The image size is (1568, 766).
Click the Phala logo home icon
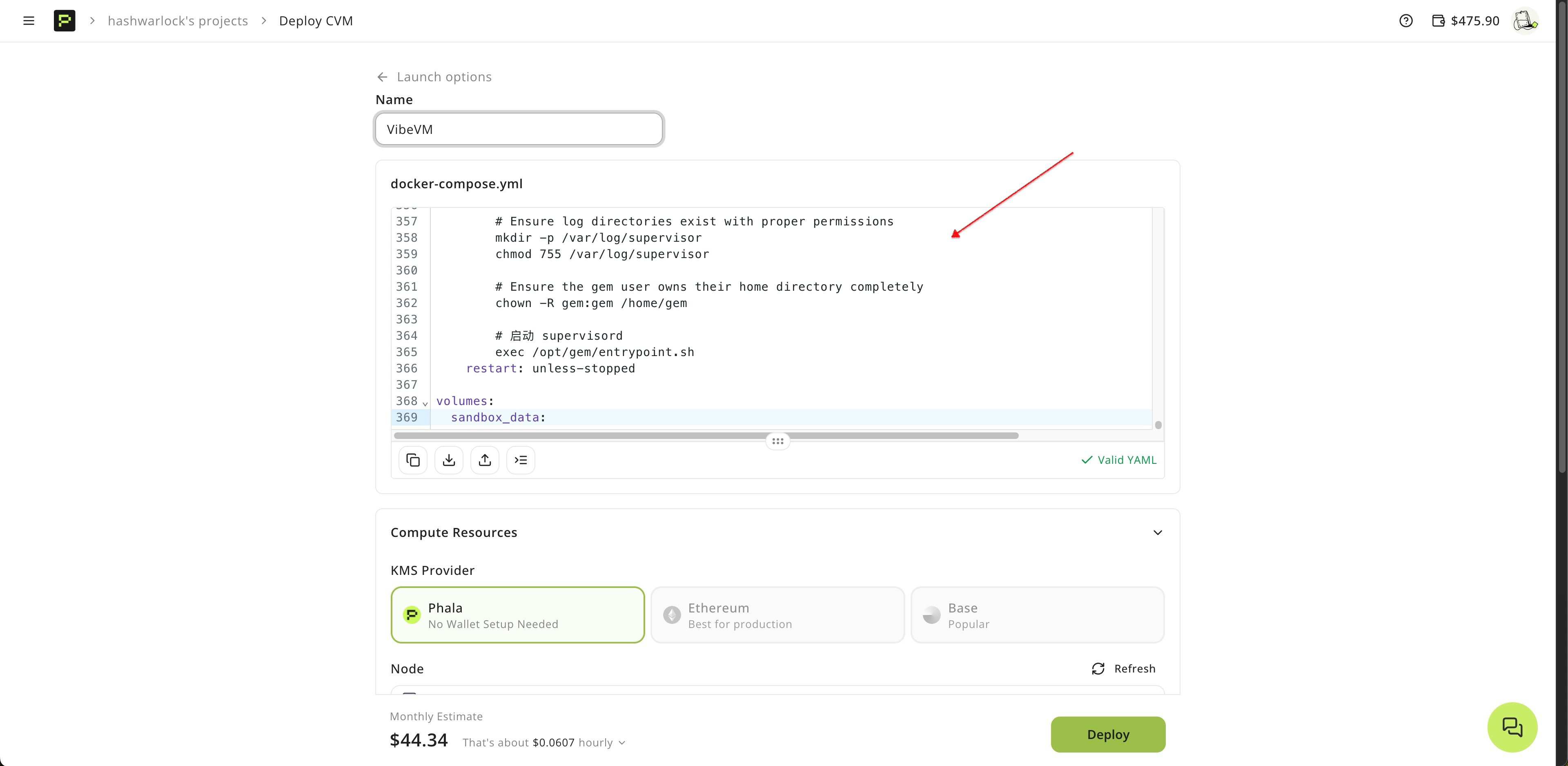[65, 21]
